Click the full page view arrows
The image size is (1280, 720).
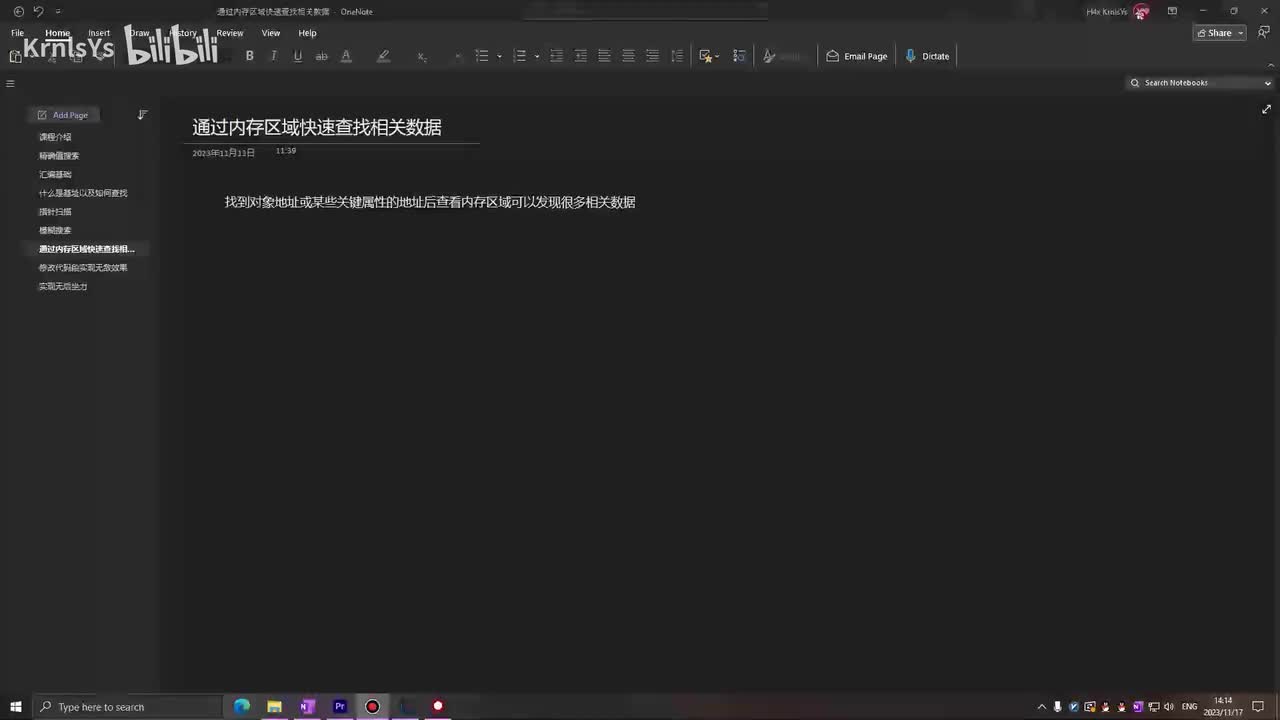[1266, 109]
